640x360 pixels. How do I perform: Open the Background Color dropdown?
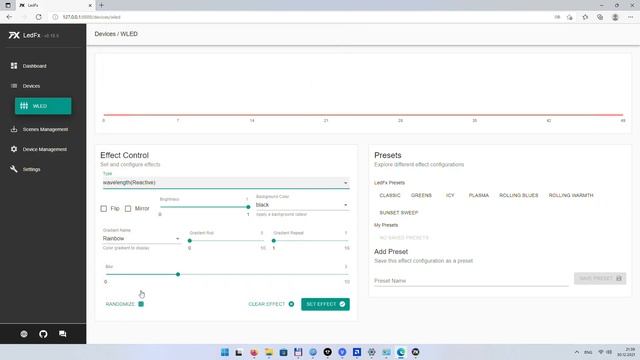coord(302,205)
